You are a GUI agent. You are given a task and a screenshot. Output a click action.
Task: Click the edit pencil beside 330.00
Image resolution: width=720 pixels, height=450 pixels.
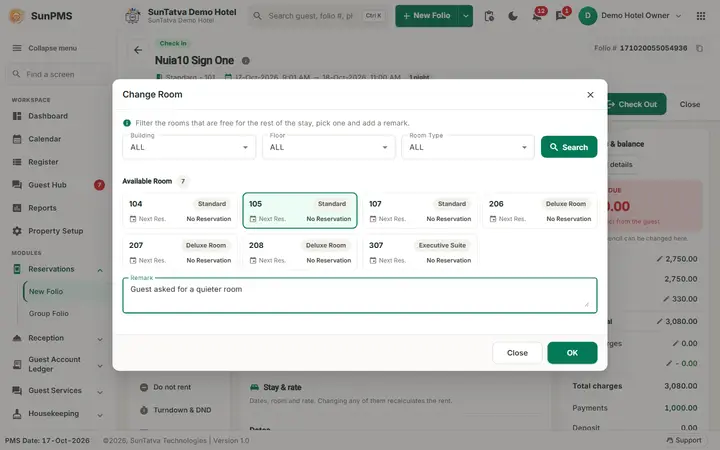pos(666,299)
